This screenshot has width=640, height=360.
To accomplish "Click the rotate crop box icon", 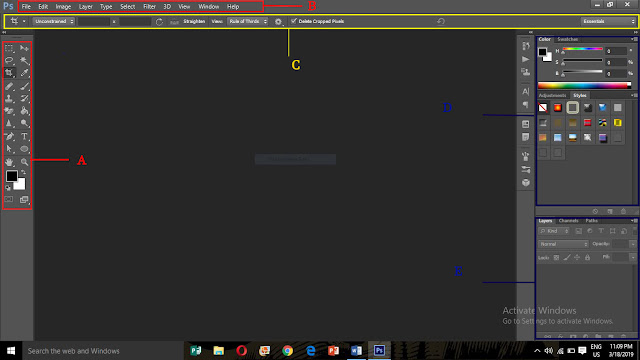I will pyautogui.click(x=159, y=22).
